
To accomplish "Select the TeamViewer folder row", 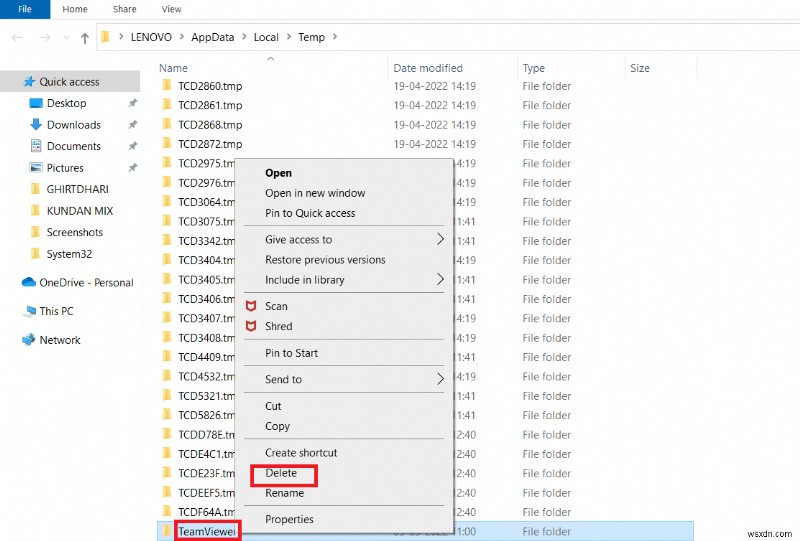I will pyautogui.click(x=426, y=531).
